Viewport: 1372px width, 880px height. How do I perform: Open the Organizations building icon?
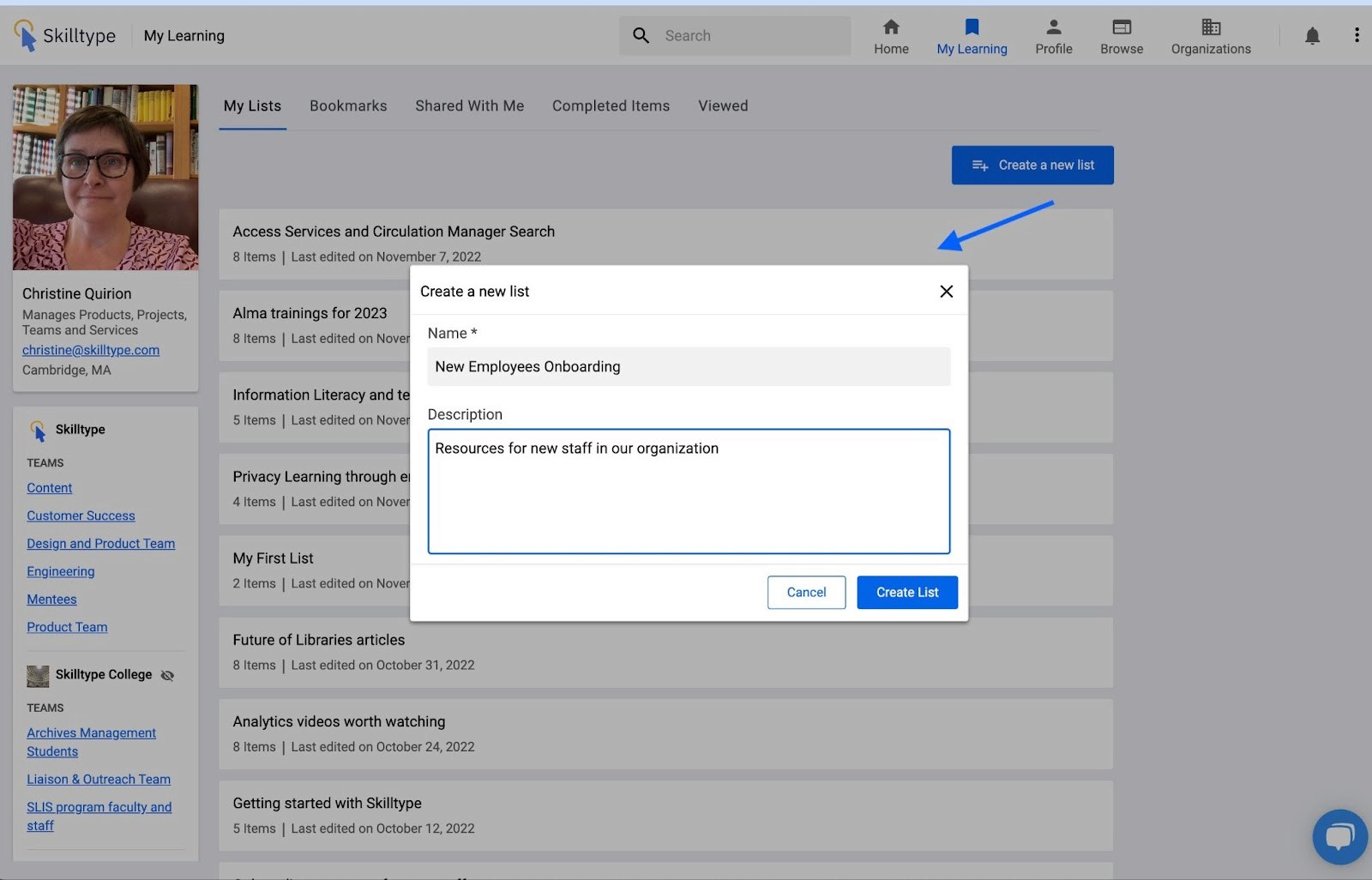[x=1211, y=27]
